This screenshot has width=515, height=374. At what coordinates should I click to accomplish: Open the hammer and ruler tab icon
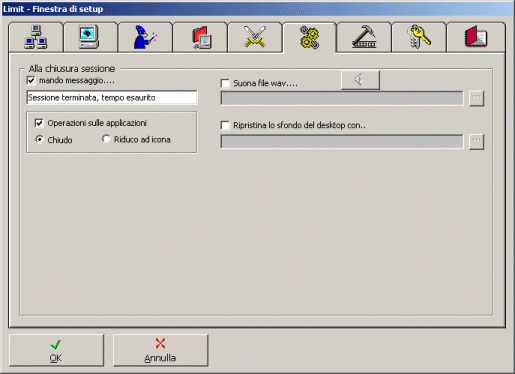pyautogui.click(x=364, y=37)
